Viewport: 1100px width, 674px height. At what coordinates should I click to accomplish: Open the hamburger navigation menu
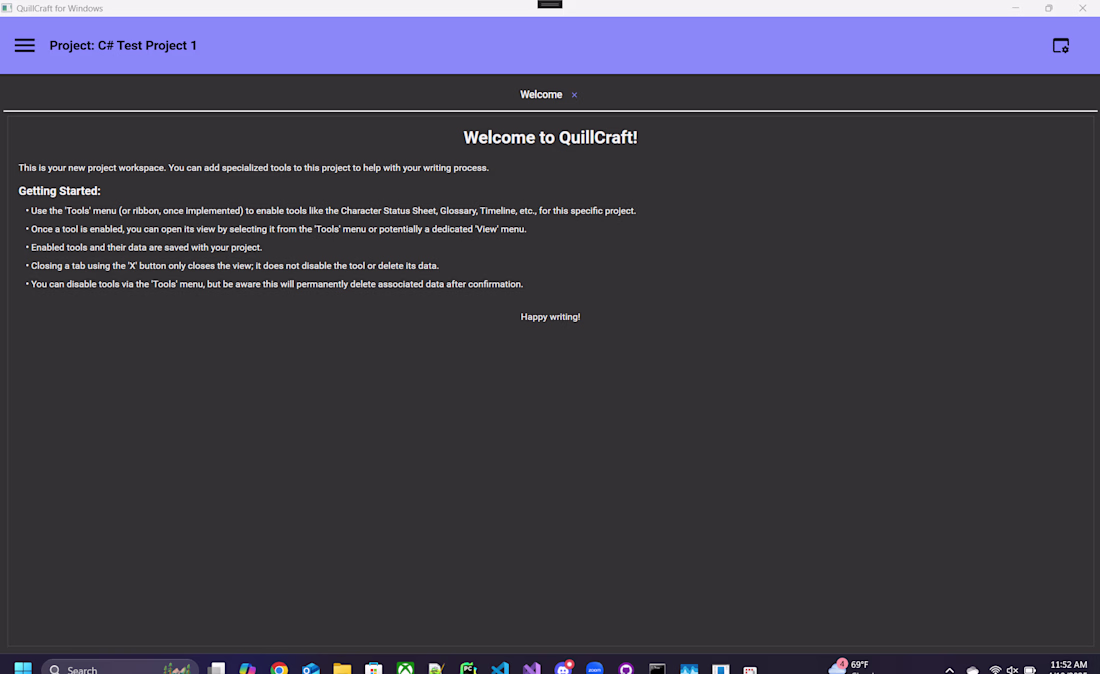[x=25, y=46]
